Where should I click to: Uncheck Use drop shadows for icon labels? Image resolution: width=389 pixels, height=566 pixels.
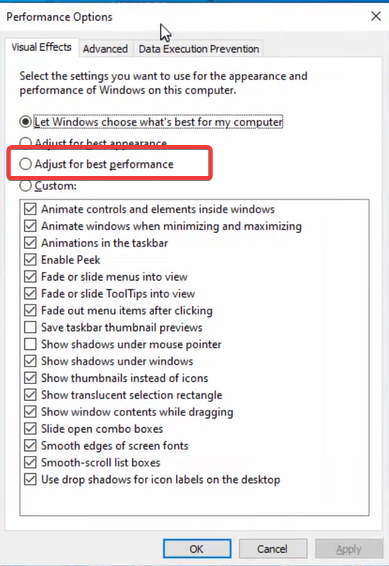(x=30, y=479)
